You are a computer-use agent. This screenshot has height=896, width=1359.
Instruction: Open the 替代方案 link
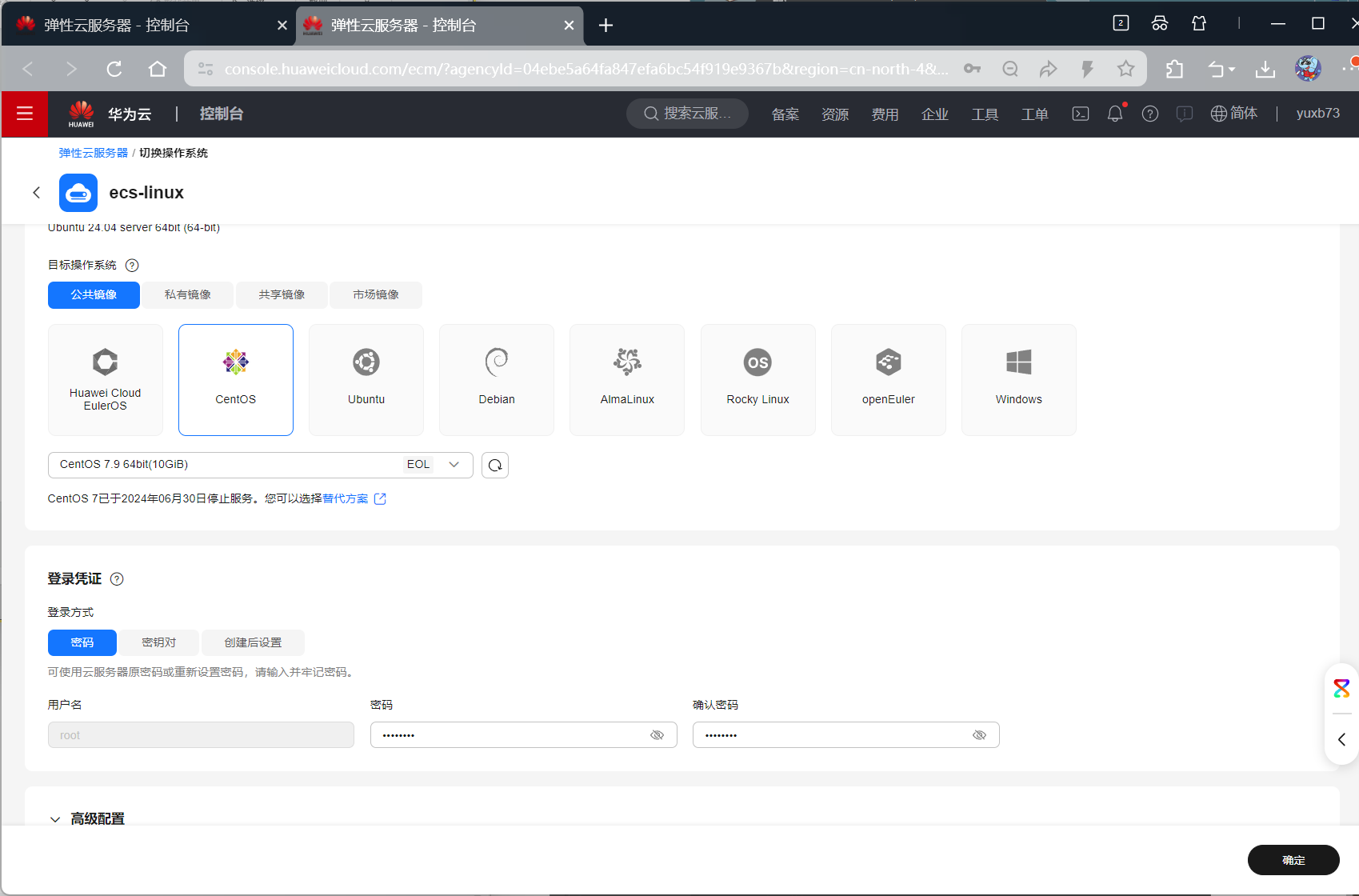click(346, 498)
